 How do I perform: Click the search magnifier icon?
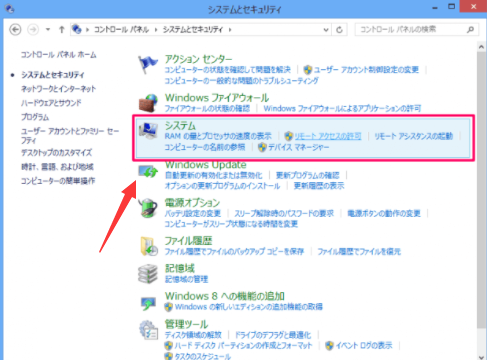(x=470, y=30)
